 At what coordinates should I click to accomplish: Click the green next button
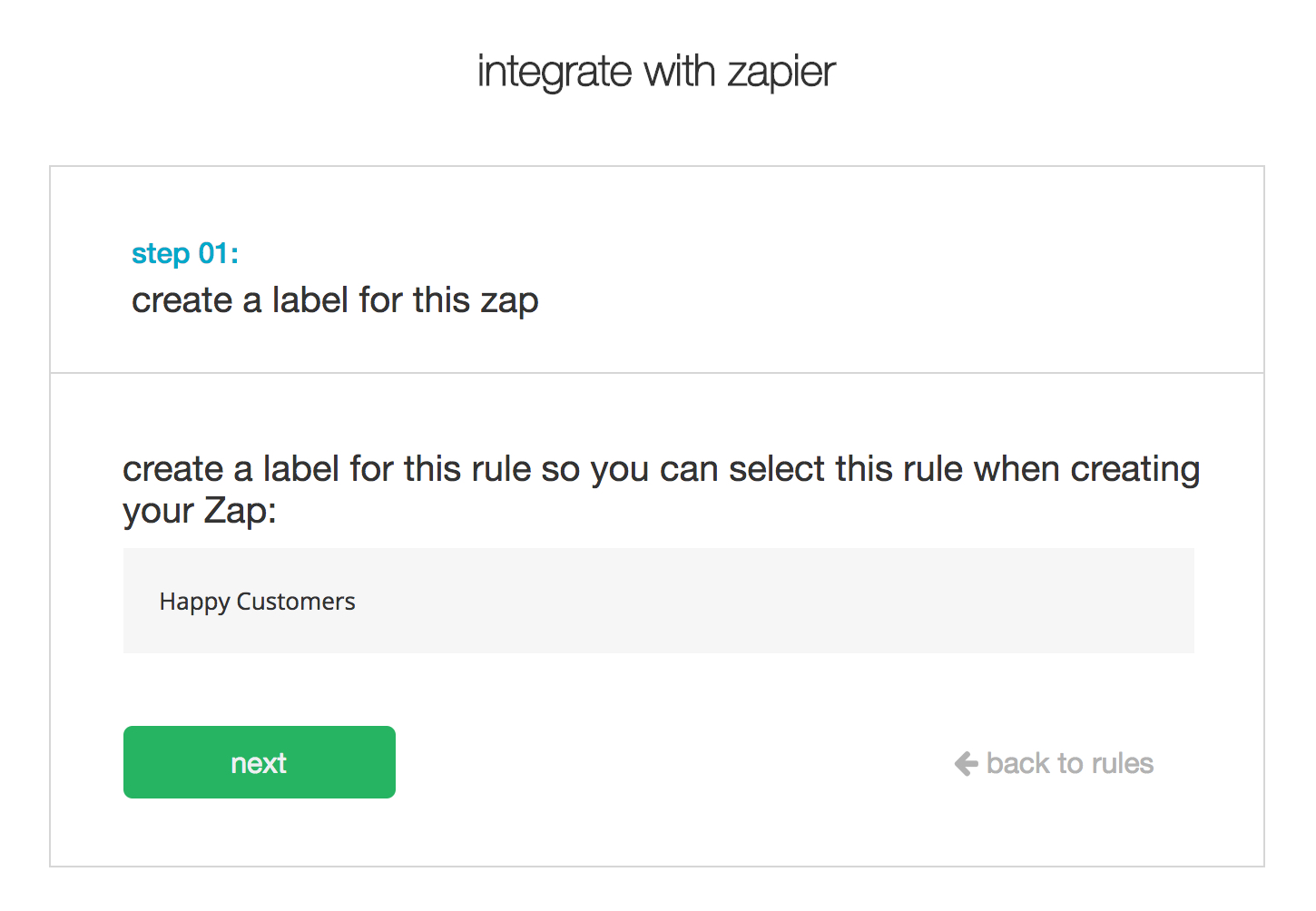(259, 762)
